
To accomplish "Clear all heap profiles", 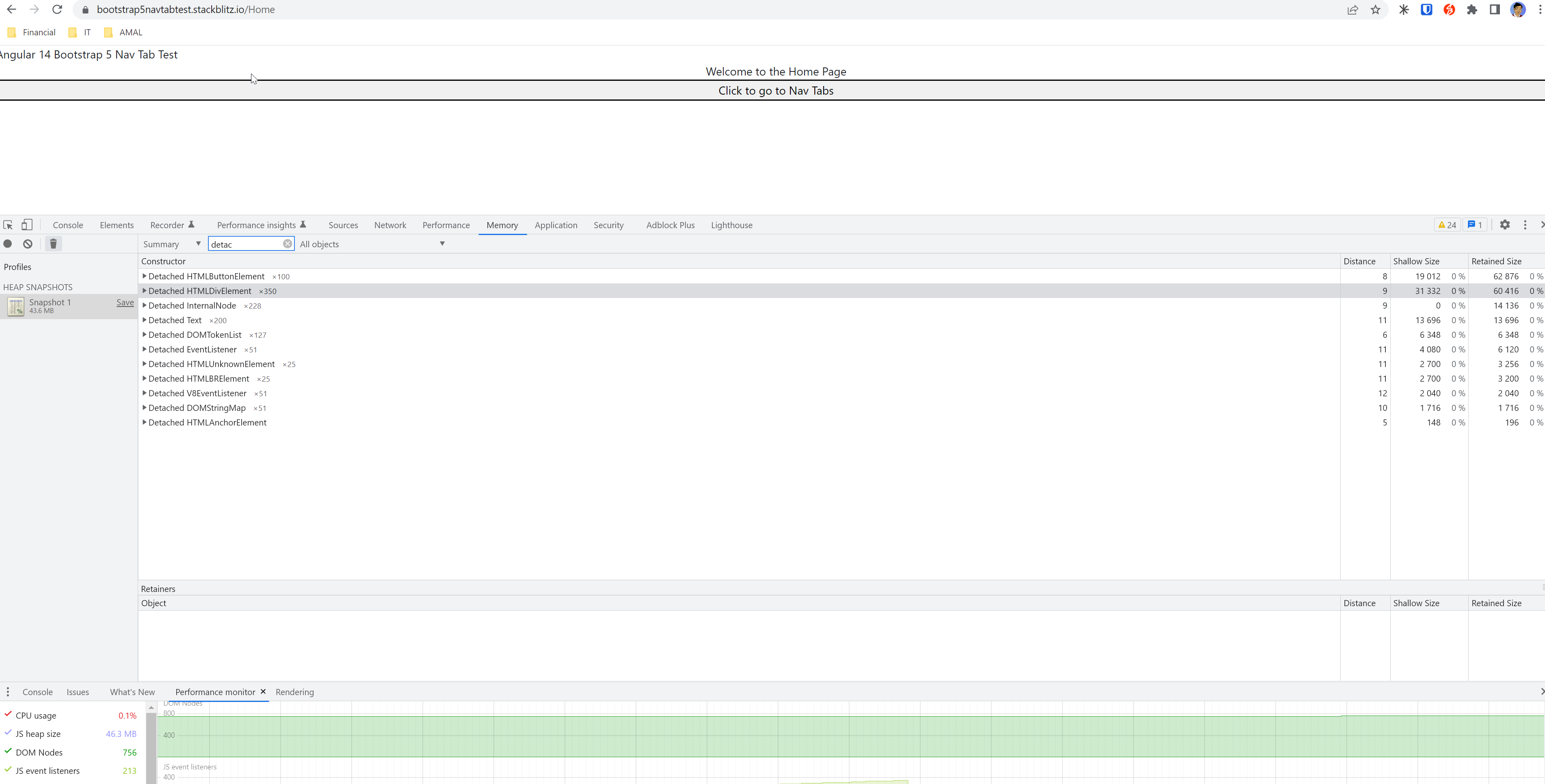I will click(x=27, y=243).
